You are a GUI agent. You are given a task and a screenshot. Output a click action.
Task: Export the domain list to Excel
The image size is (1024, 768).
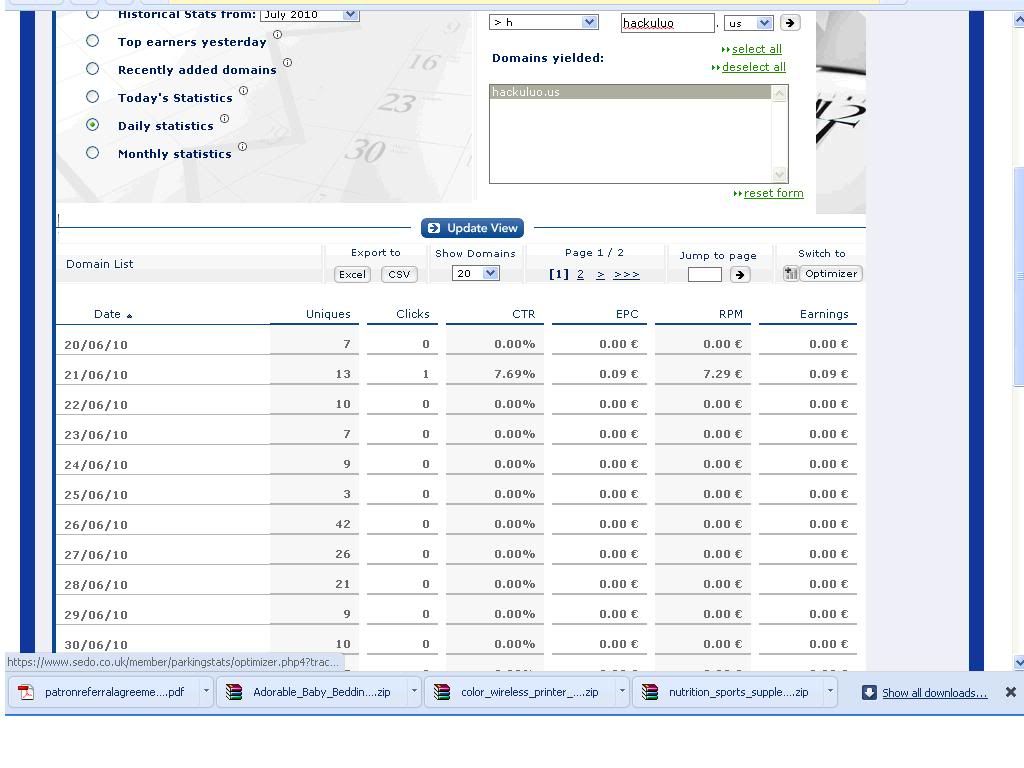coord(352,275)
